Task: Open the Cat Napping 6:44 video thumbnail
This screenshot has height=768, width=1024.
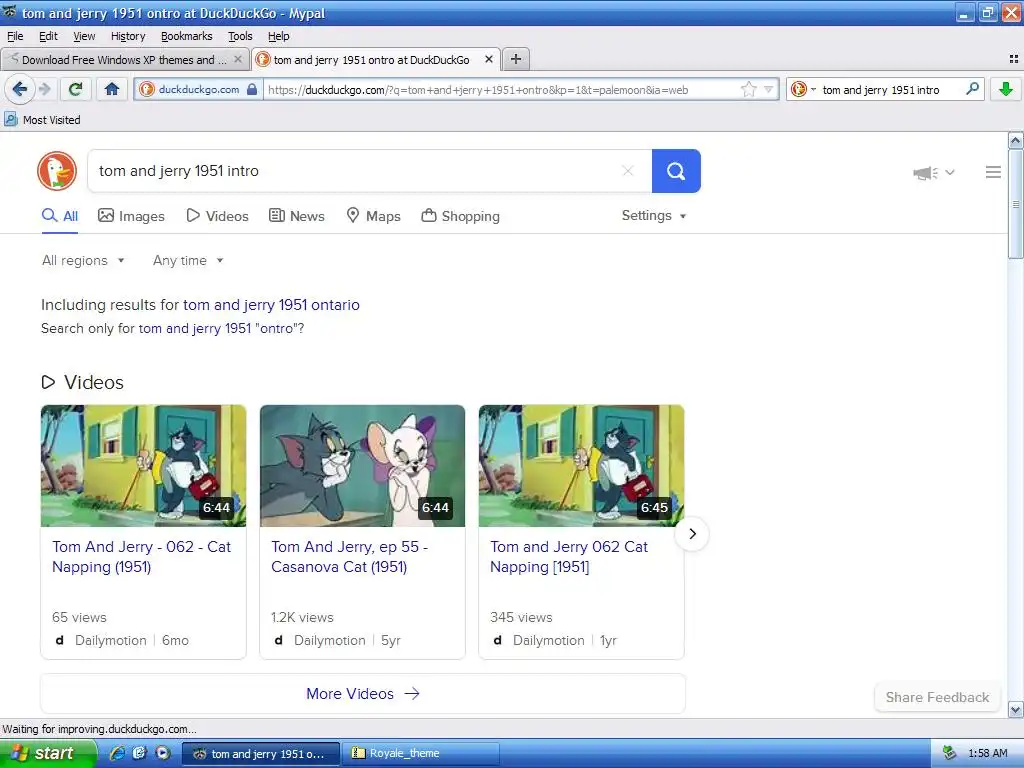Action: (144, 466)
